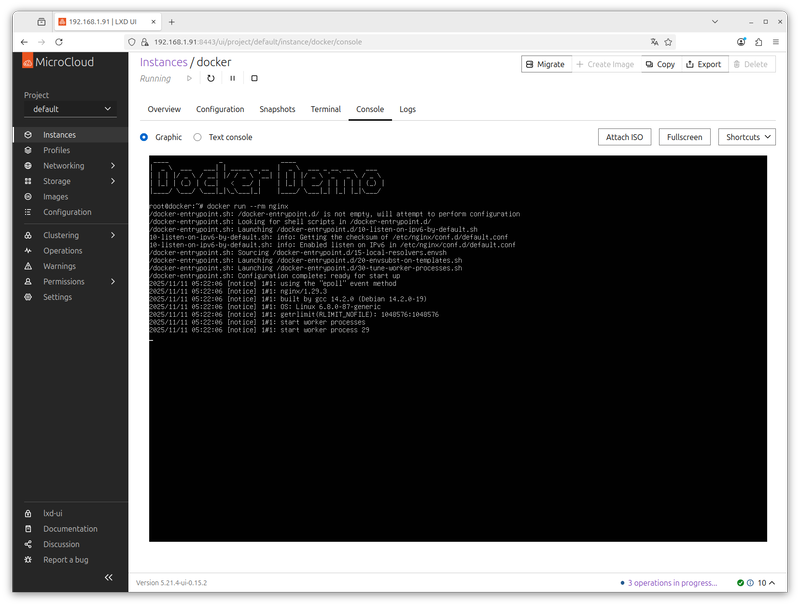Switch to the Text console option
The width and height of the screenshot is (800, 606).
[195, 137]
